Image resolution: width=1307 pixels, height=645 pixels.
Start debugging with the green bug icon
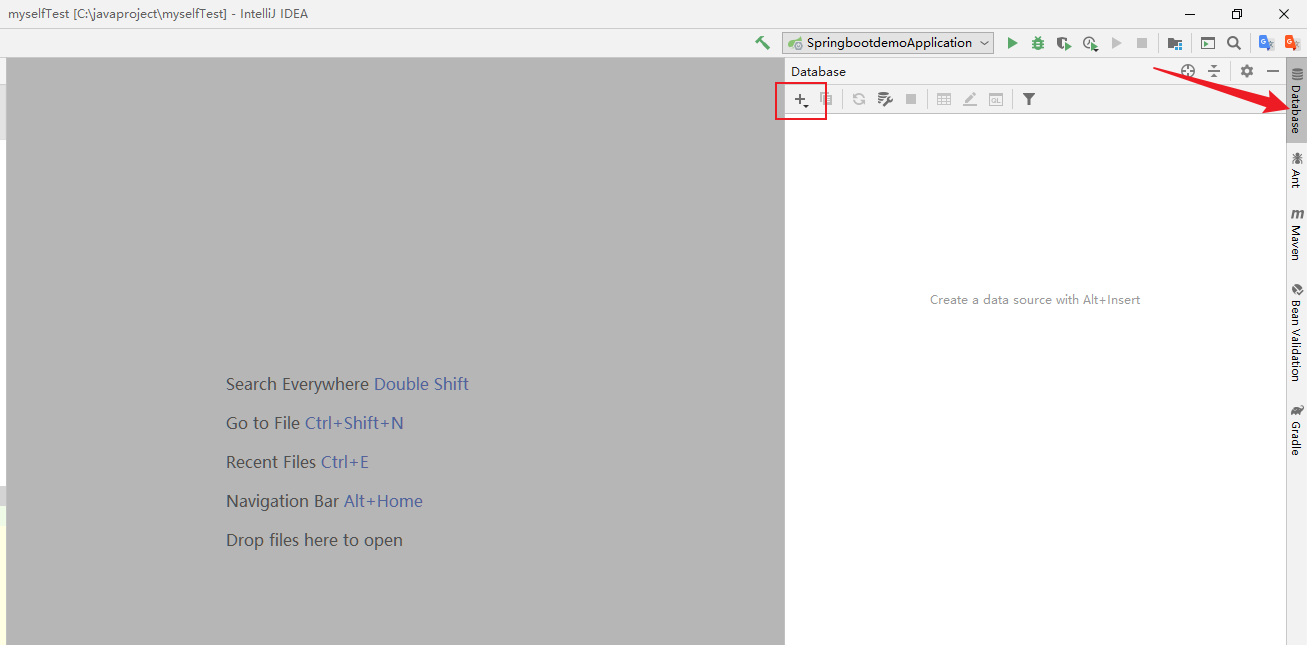1038,43
